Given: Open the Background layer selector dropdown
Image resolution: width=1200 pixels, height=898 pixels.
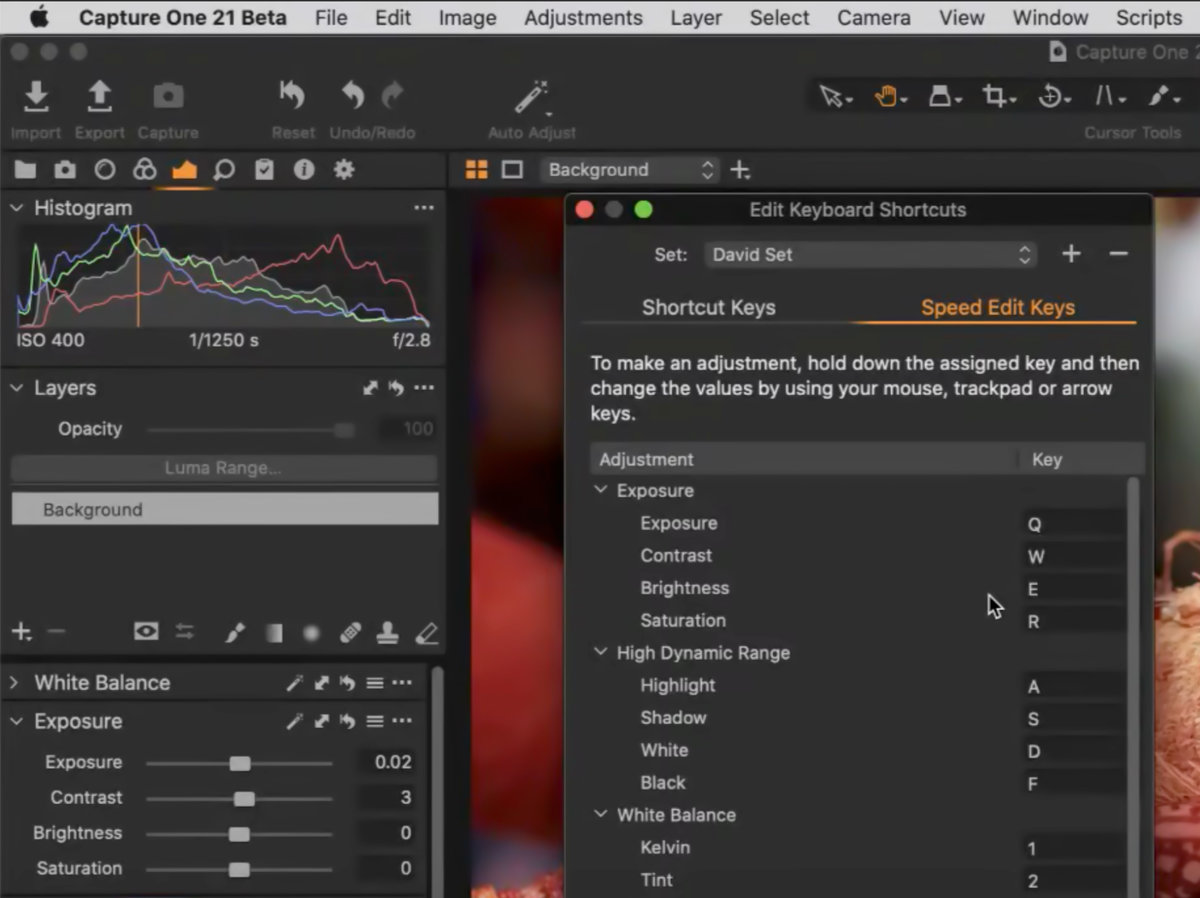Looking at the screenshot, I should click(x=630, y=170).
